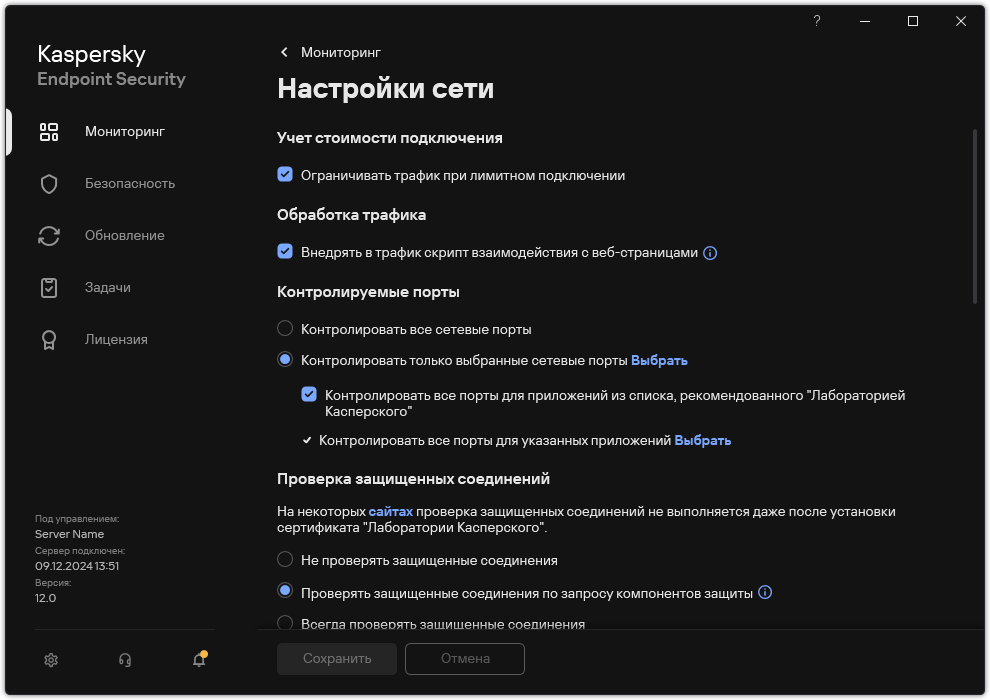Open the Лицензия section
This screenshot has width=990, height=700.
[116, 340]
